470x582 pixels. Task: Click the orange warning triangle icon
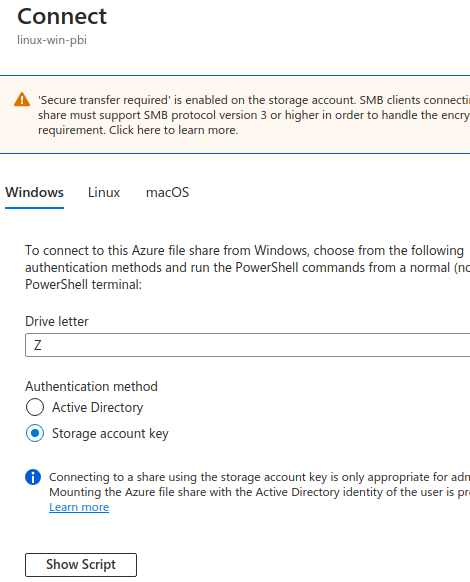click(22, 99)
